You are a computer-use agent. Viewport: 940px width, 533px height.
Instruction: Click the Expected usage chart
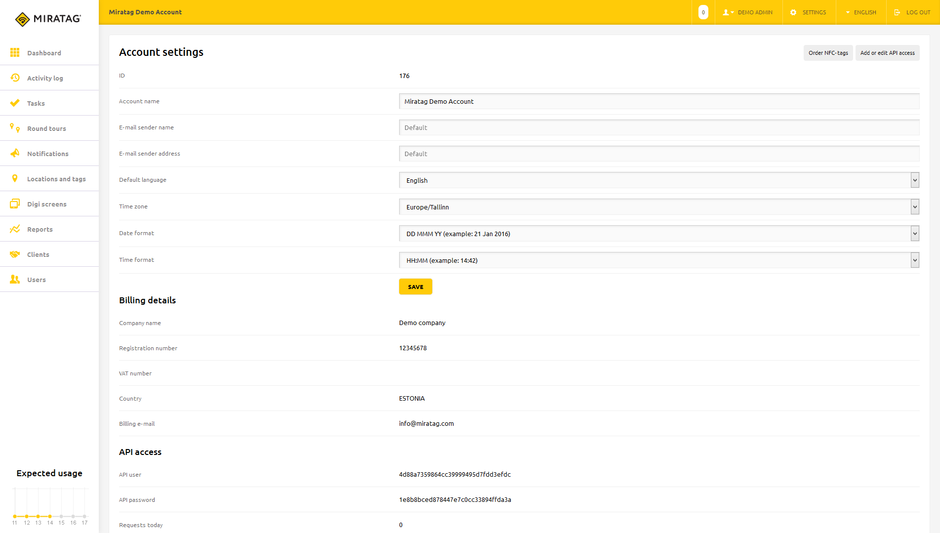coord(50,506)
